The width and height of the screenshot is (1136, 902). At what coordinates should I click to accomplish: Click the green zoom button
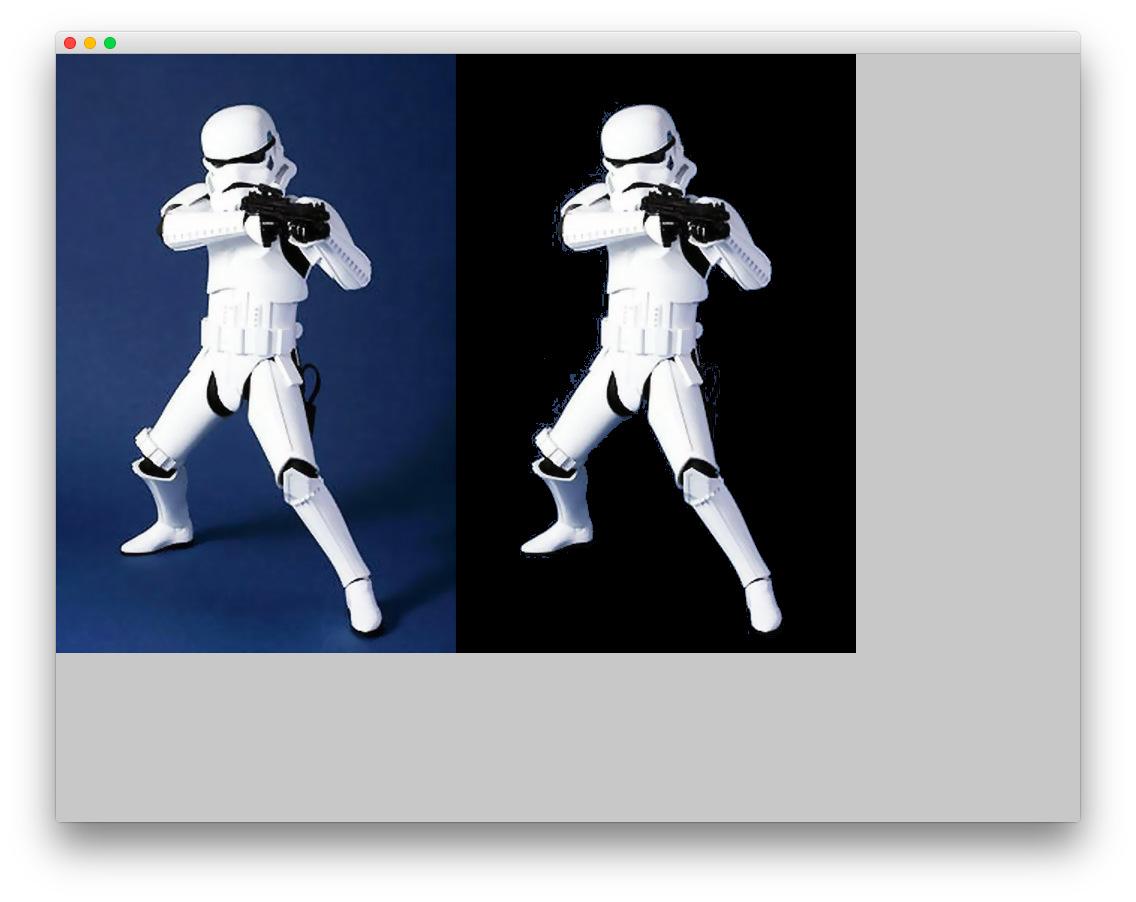pyautogui.click(x=110, y=43)
